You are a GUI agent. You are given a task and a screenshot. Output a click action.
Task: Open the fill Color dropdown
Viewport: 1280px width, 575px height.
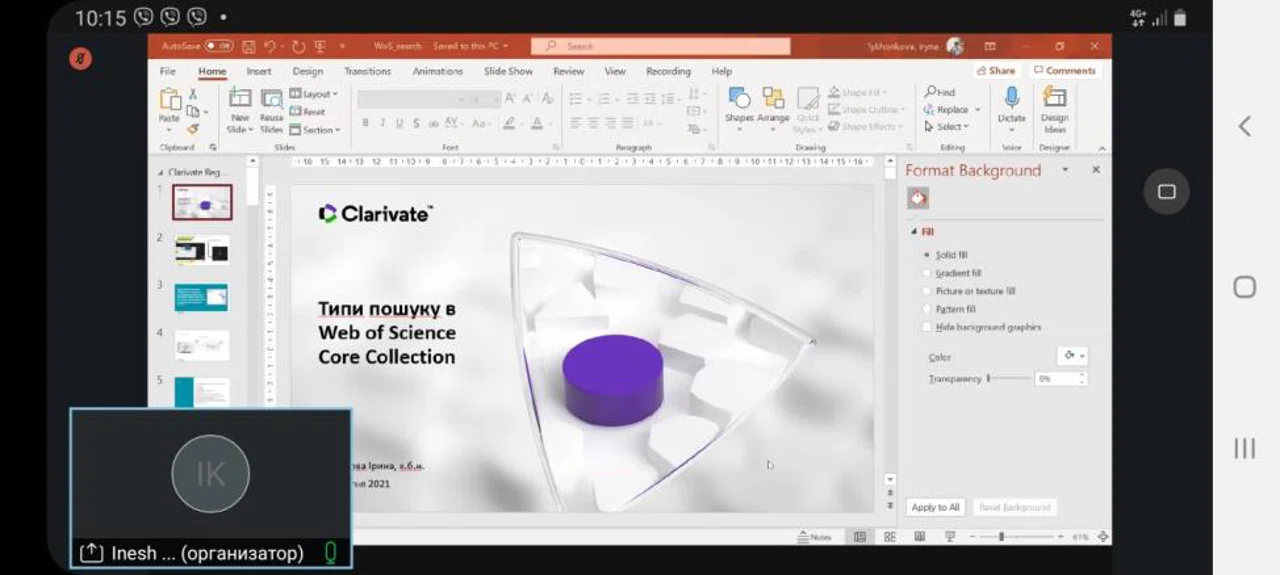[1072, 355]
